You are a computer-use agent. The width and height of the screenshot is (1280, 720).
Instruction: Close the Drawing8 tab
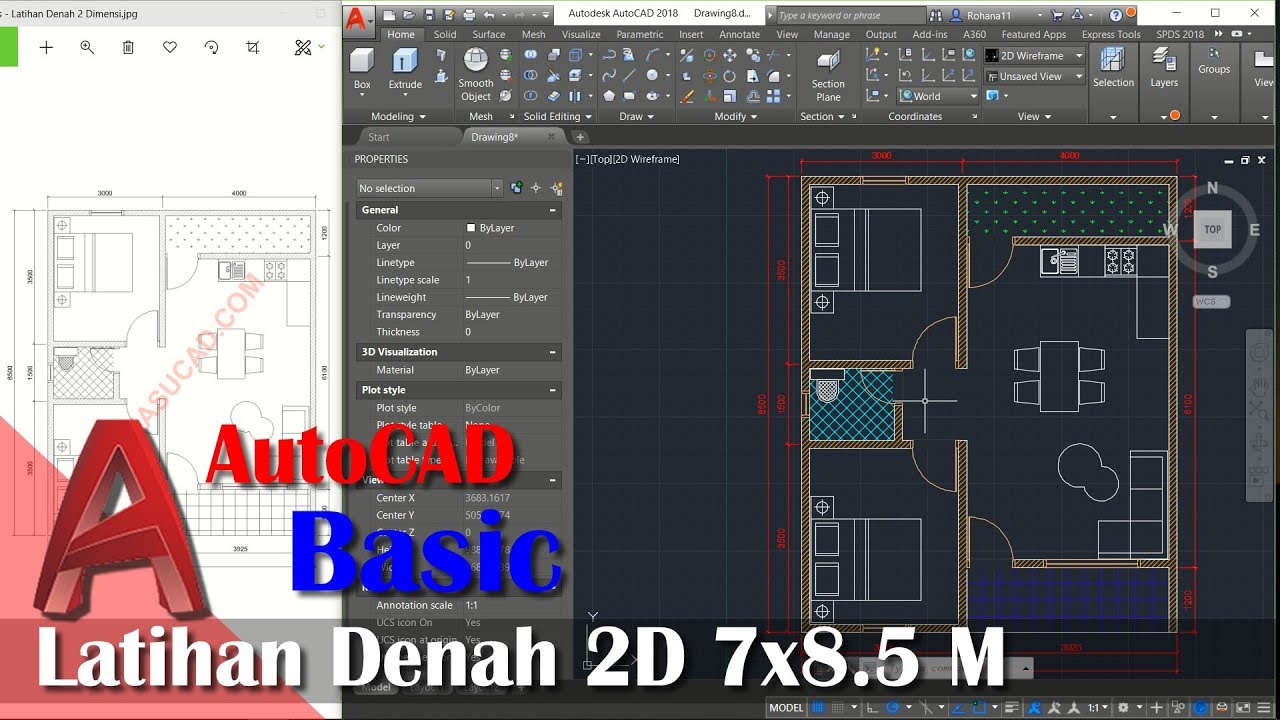pos(551,137)
